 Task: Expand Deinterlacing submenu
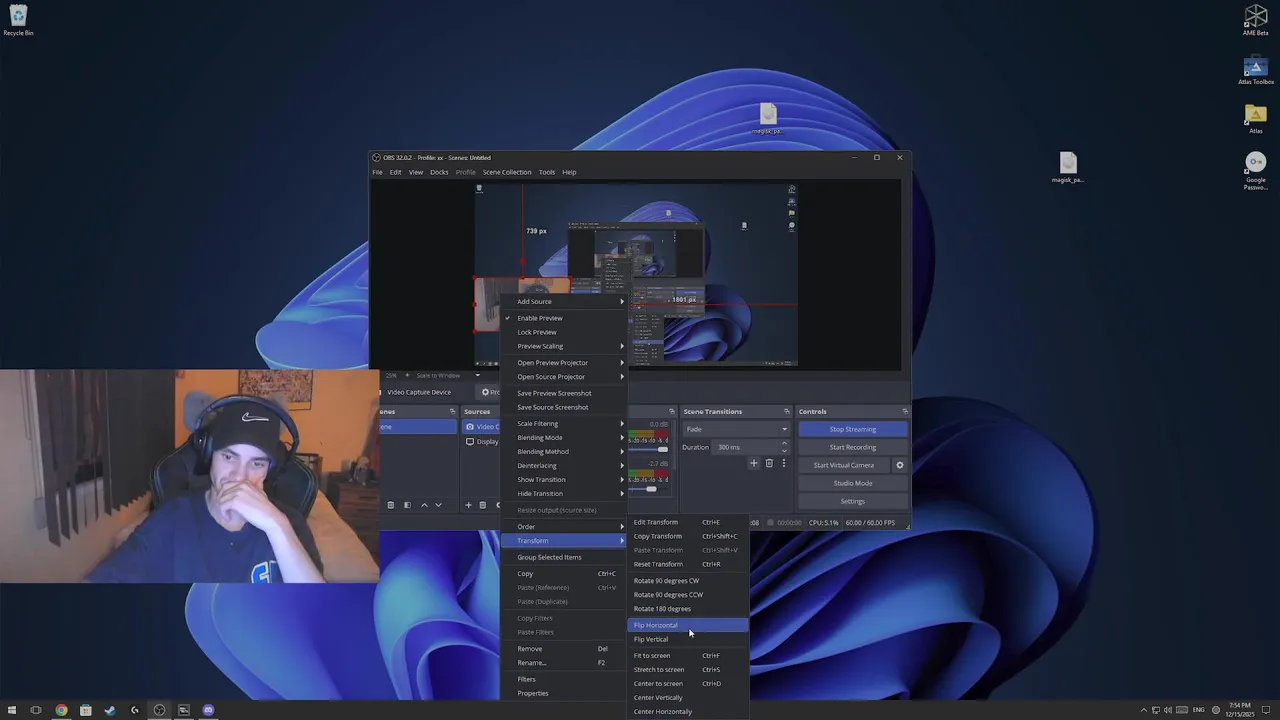563,465
